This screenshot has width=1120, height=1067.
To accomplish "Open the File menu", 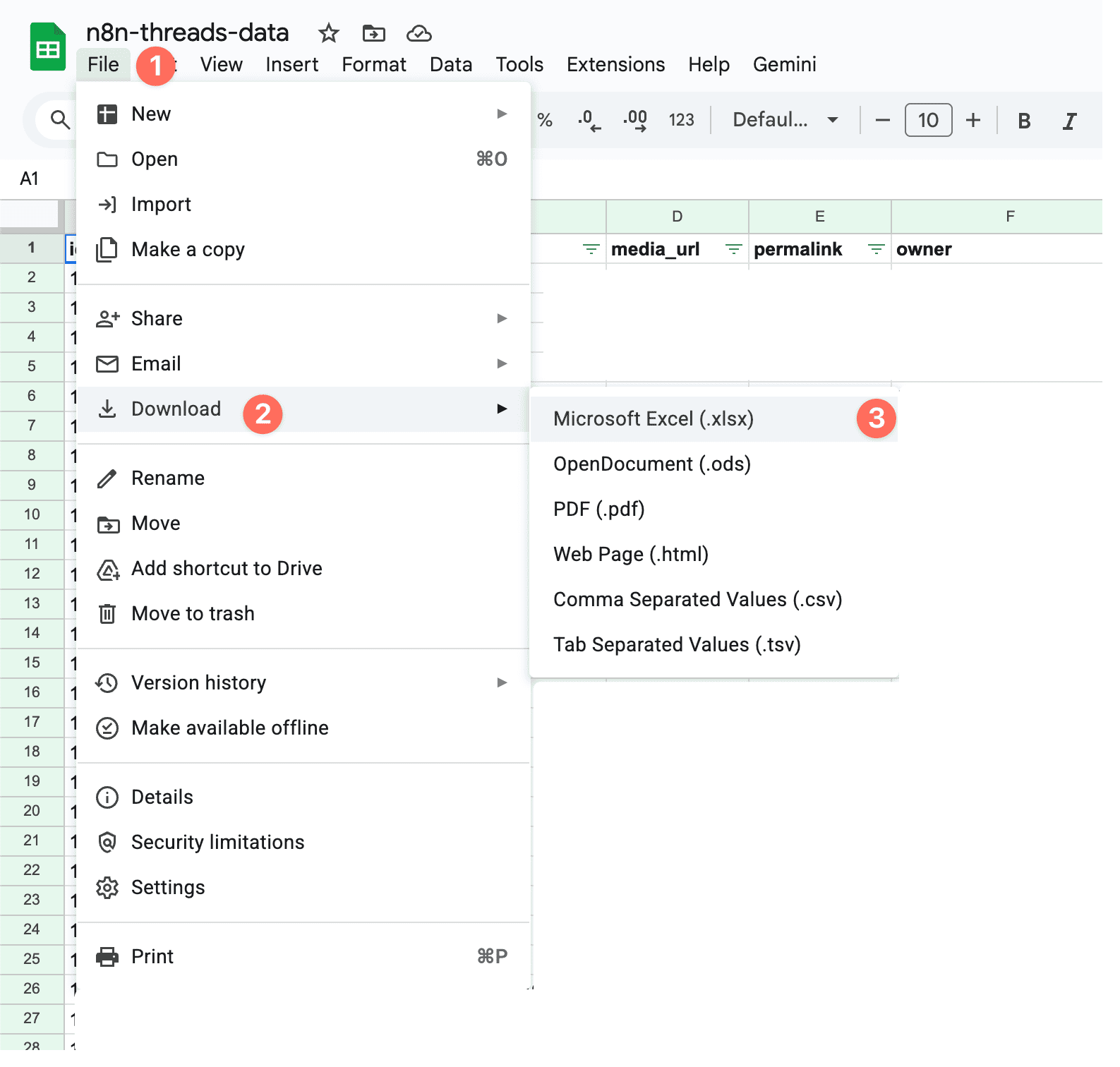I will [x=103, y=64].
